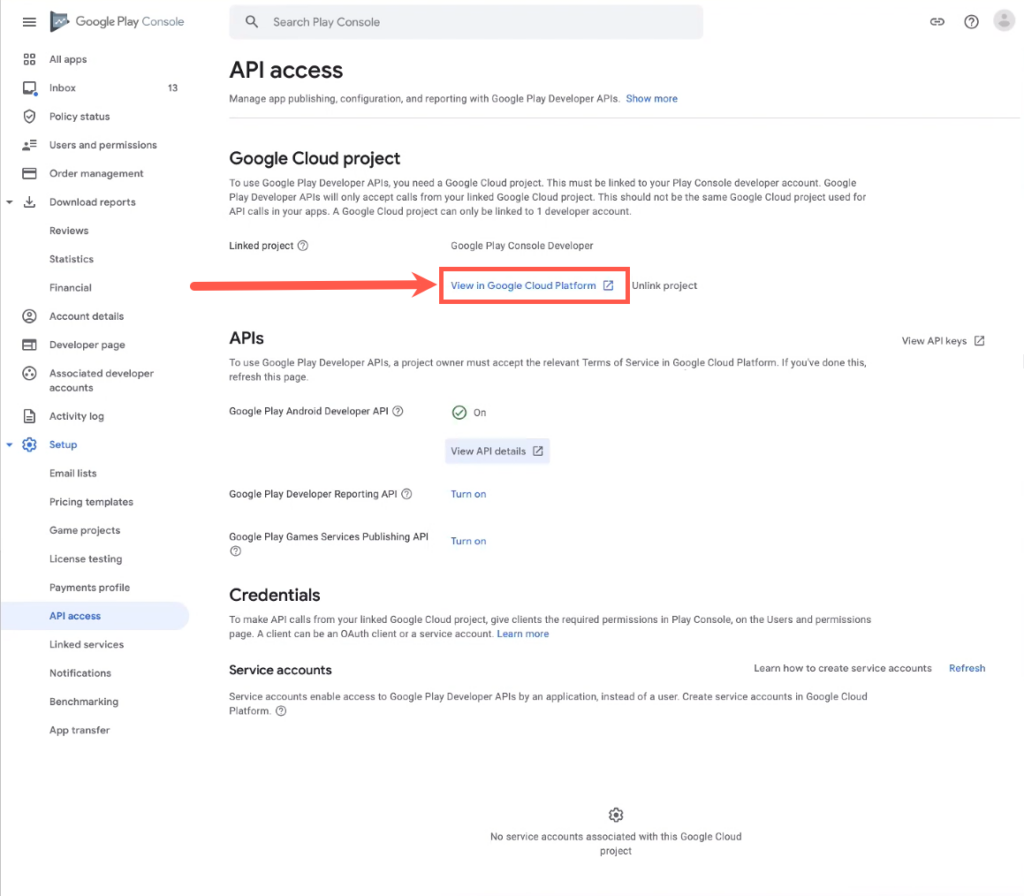Open the All apps grid icon
This screenshot has height=896, width=1024.
(30, 59)
